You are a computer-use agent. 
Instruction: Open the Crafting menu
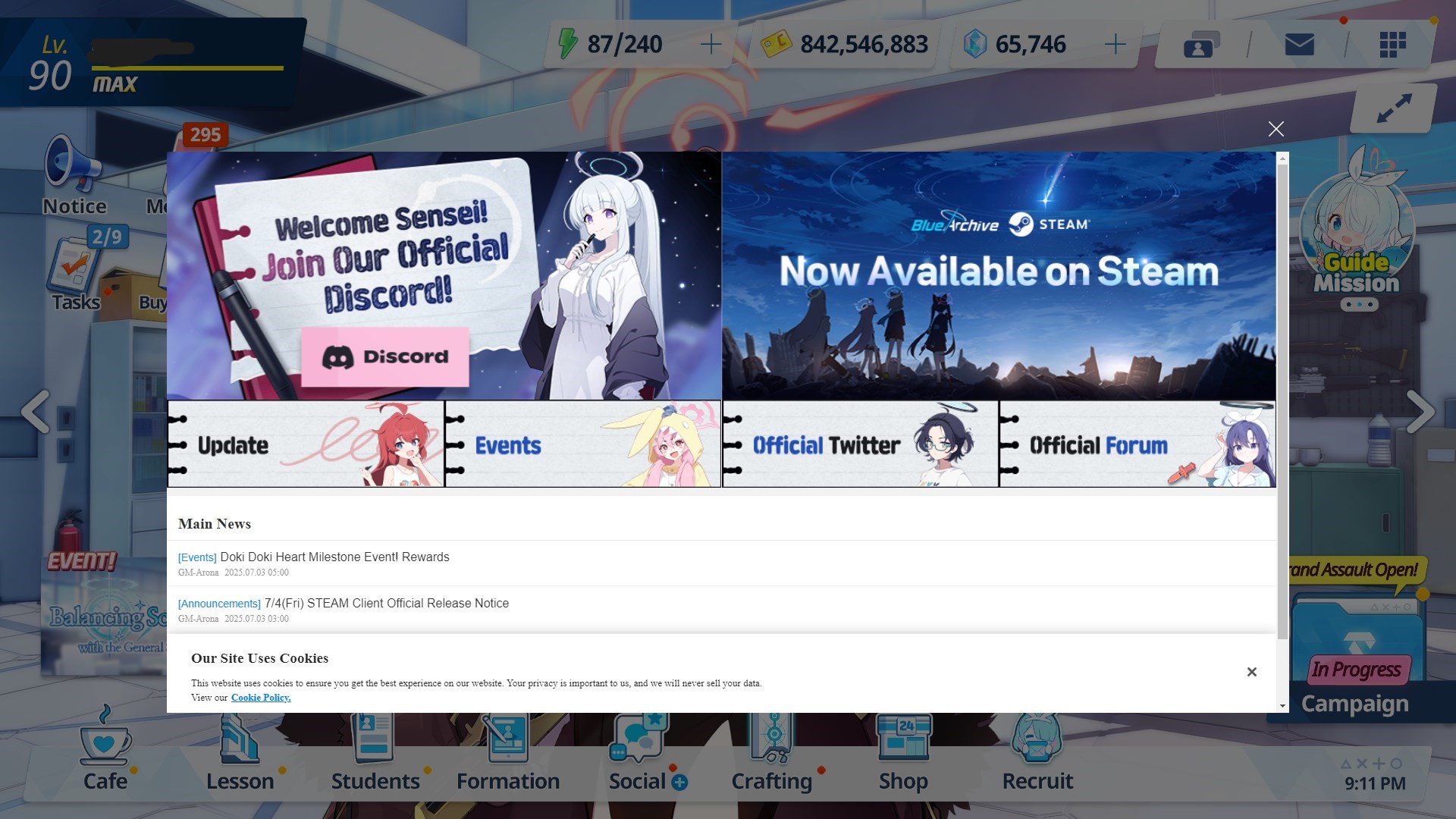tap(772, 751)
